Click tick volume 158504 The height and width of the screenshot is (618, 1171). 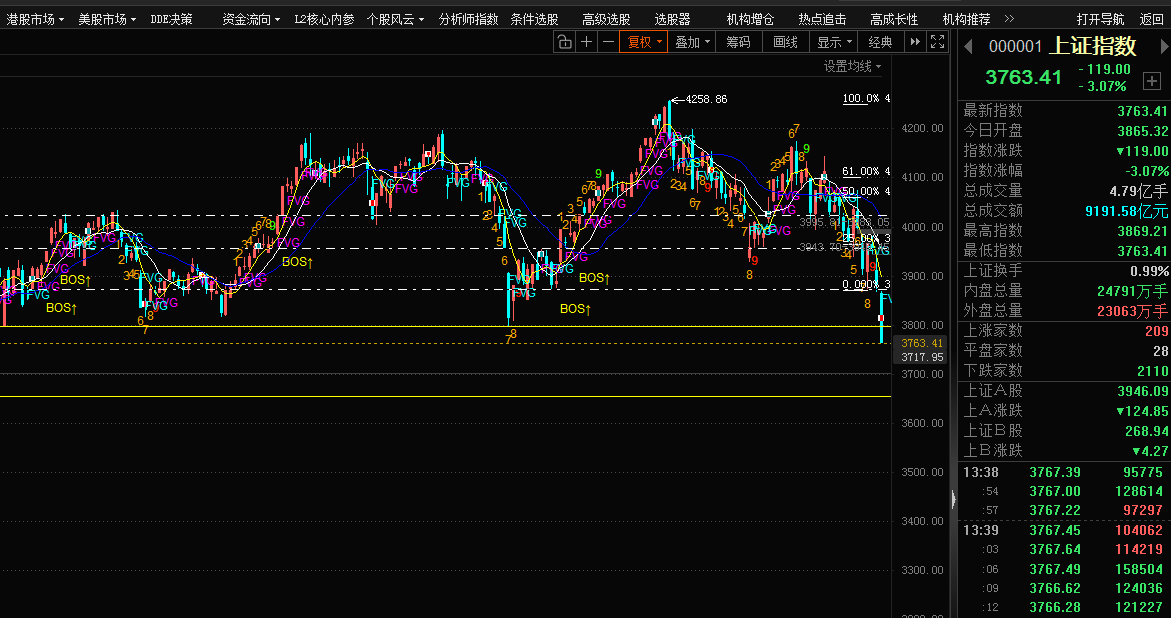click(x=1137, y=569)
